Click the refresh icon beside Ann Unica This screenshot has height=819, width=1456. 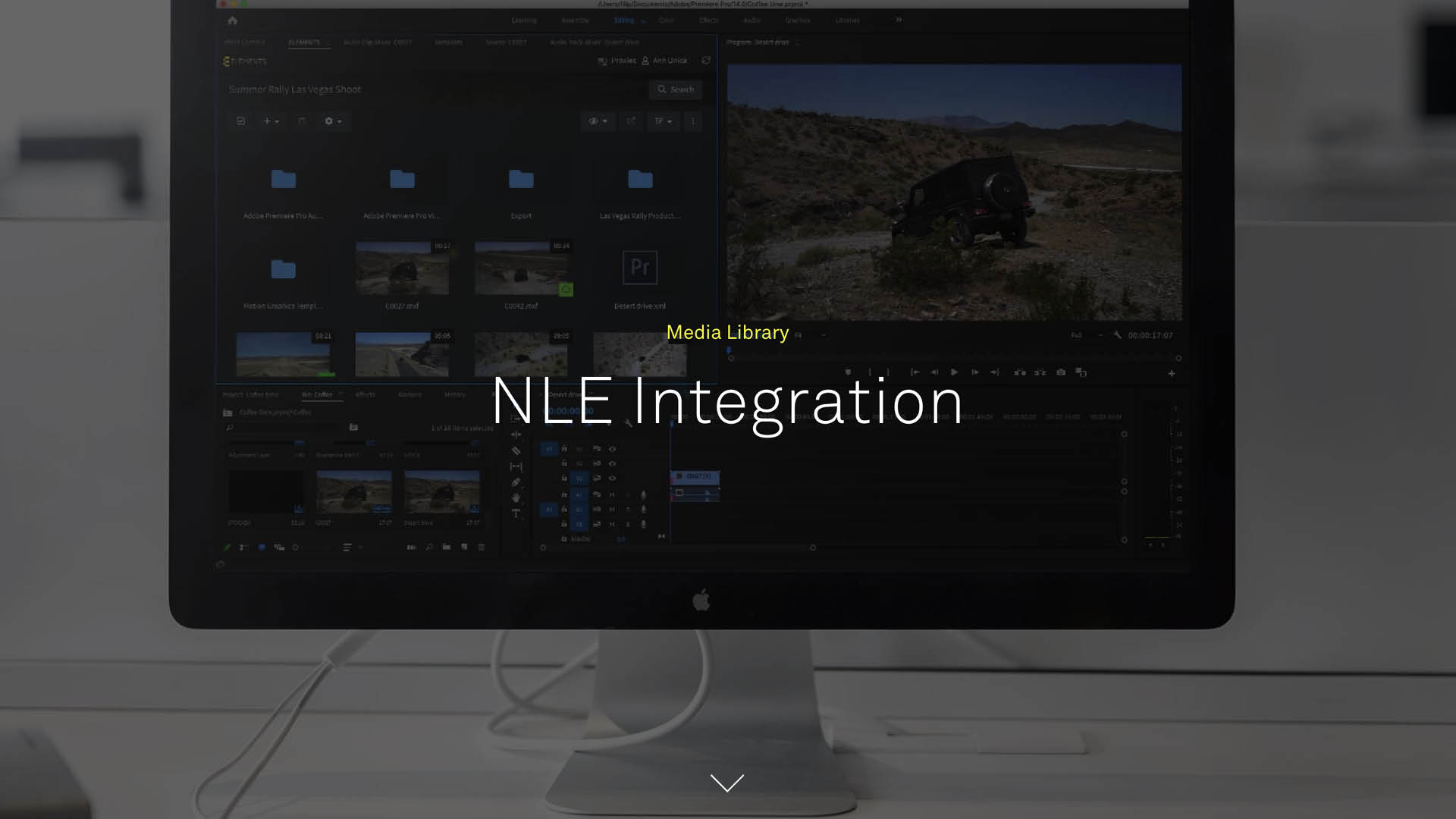pos(706,60)
